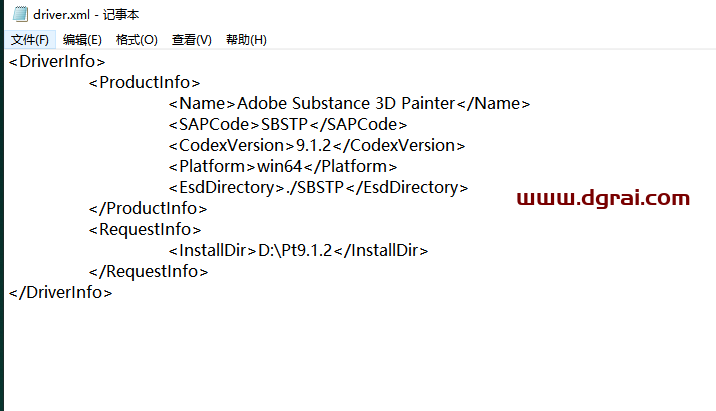Click the opening <DriverInfo> tag line

coord(57,61)
